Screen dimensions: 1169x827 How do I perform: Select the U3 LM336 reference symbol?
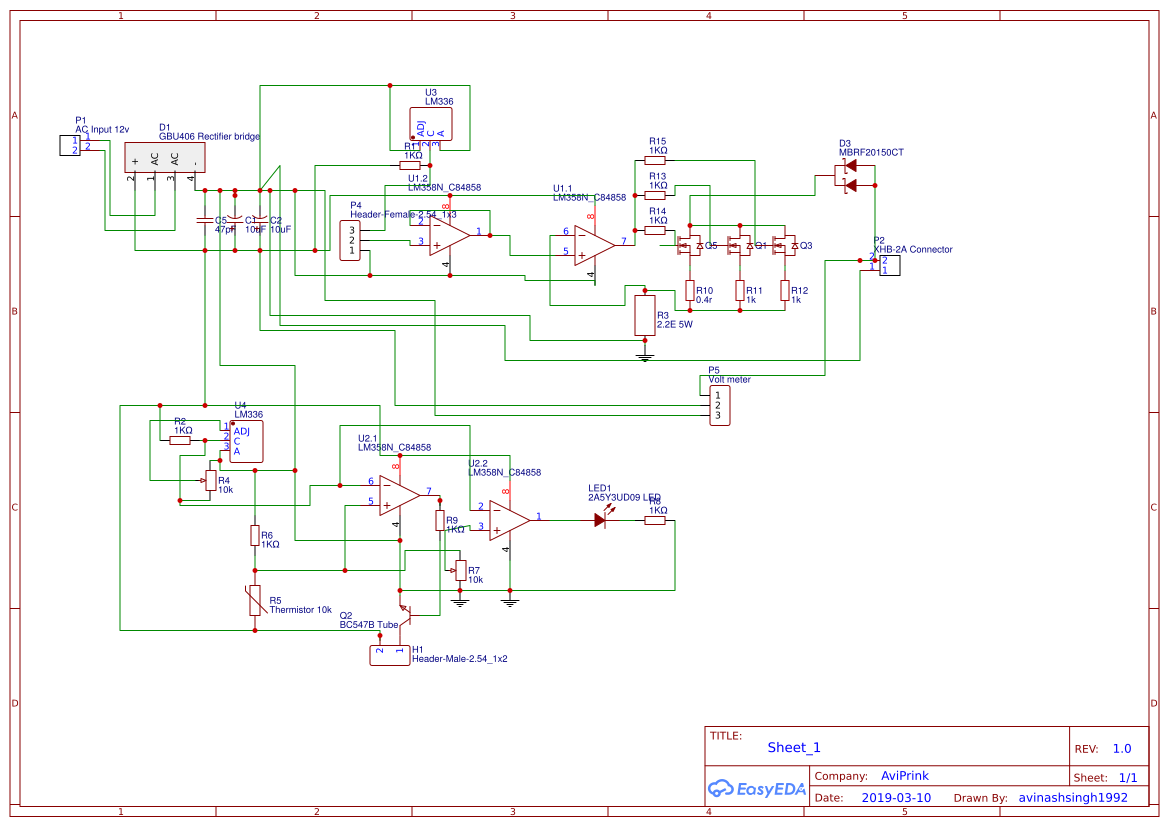pyautogui.click(x=430, y=124)
